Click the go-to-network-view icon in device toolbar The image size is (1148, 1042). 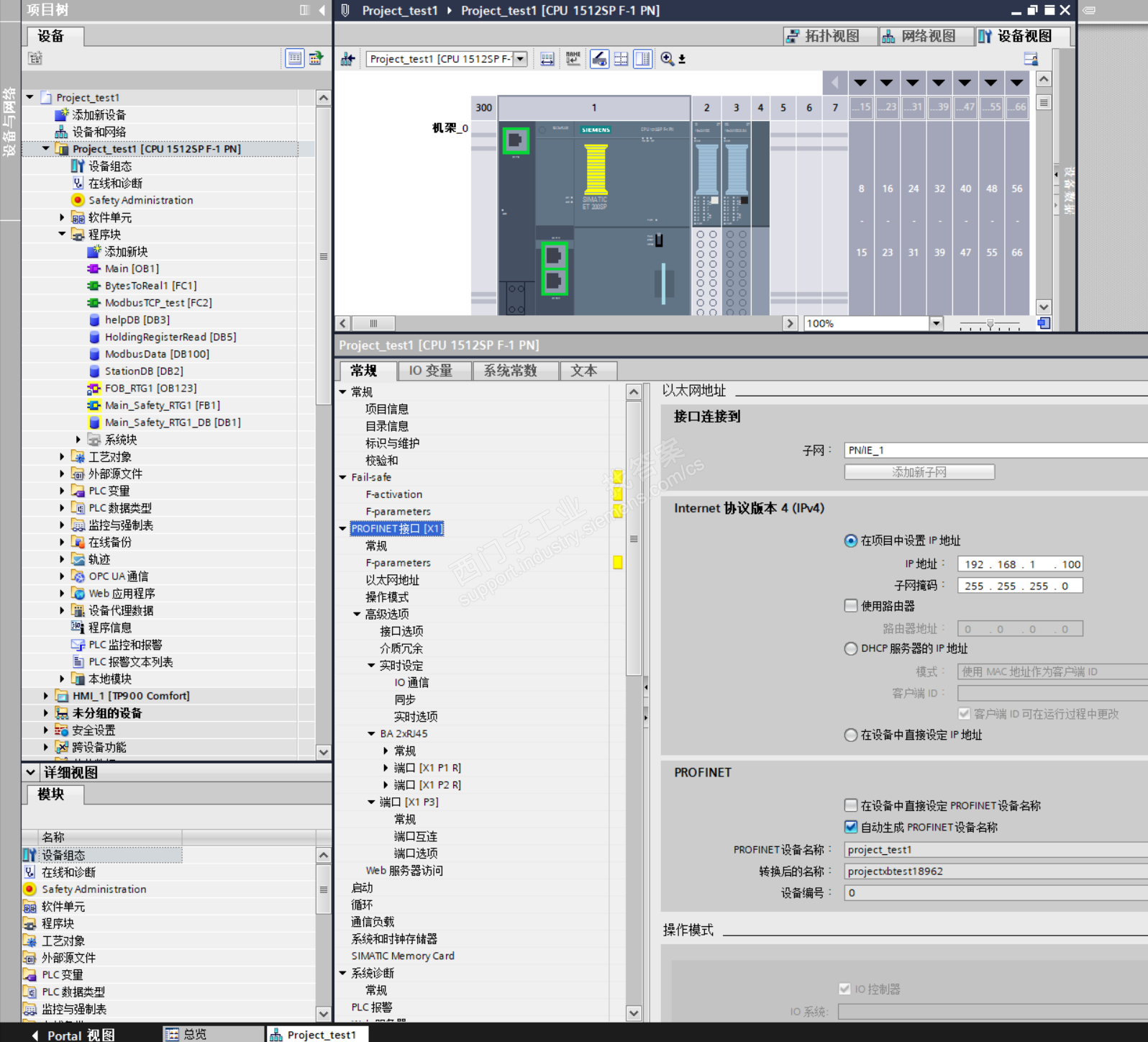pos(348,59)
